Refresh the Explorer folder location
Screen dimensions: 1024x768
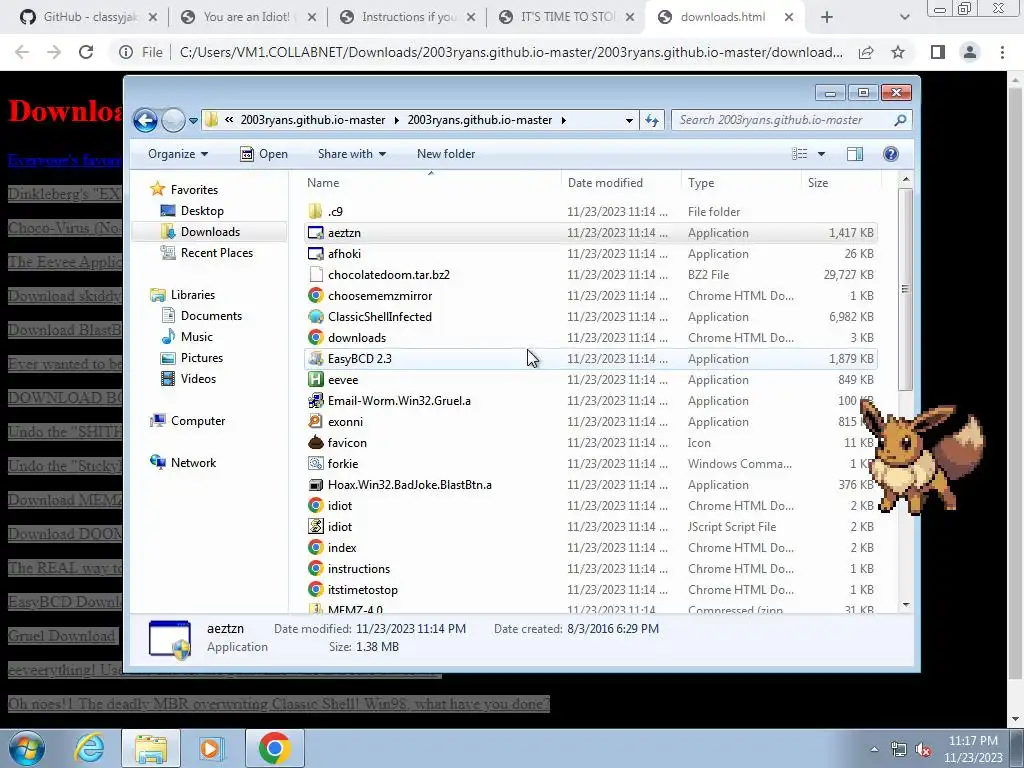pyautogui.click(x=652, y=120)
